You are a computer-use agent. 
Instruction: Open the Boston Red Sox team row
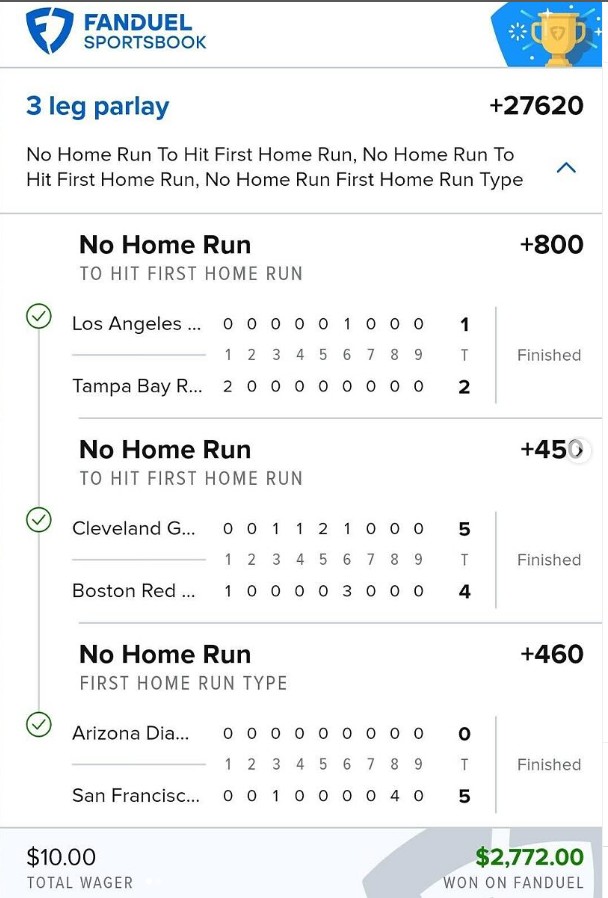click(x=134, y=591)
